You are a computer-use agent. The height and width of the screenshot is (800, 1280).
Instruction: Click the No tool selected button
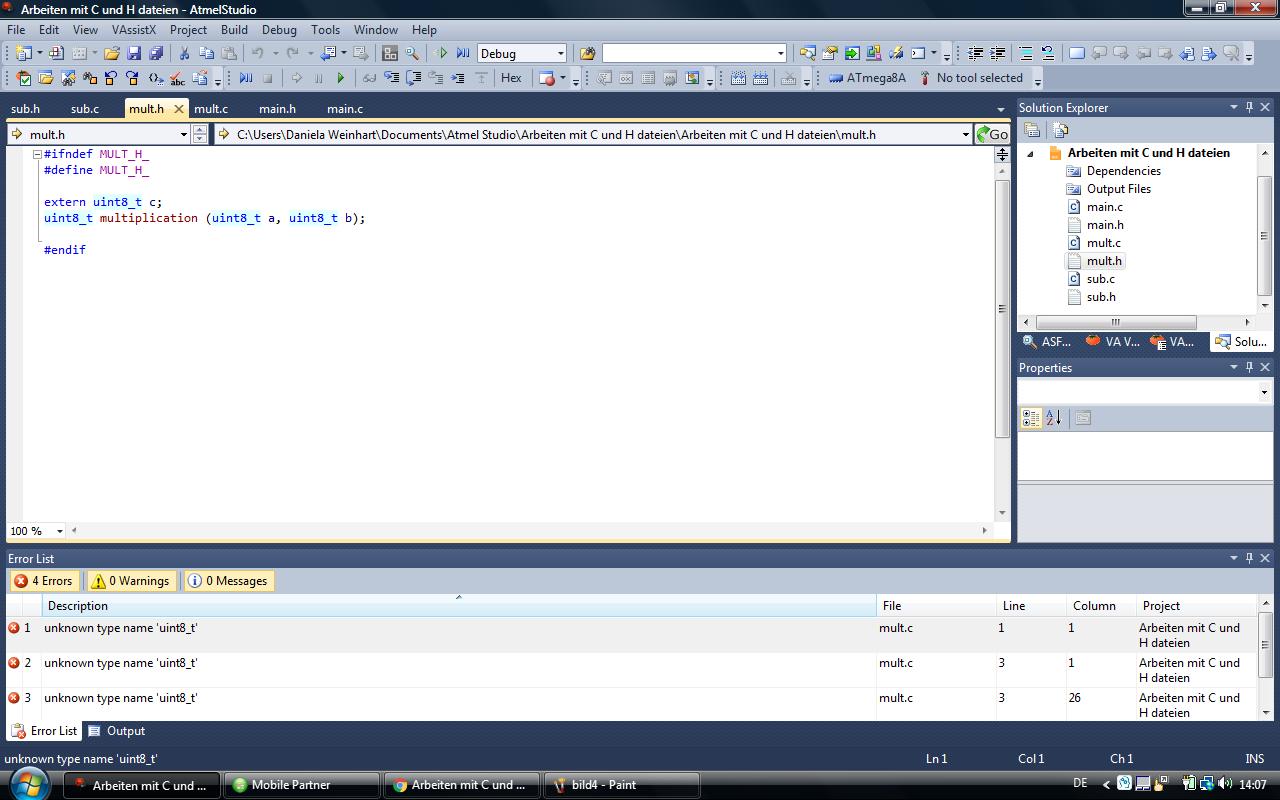(x=970, y=78)
